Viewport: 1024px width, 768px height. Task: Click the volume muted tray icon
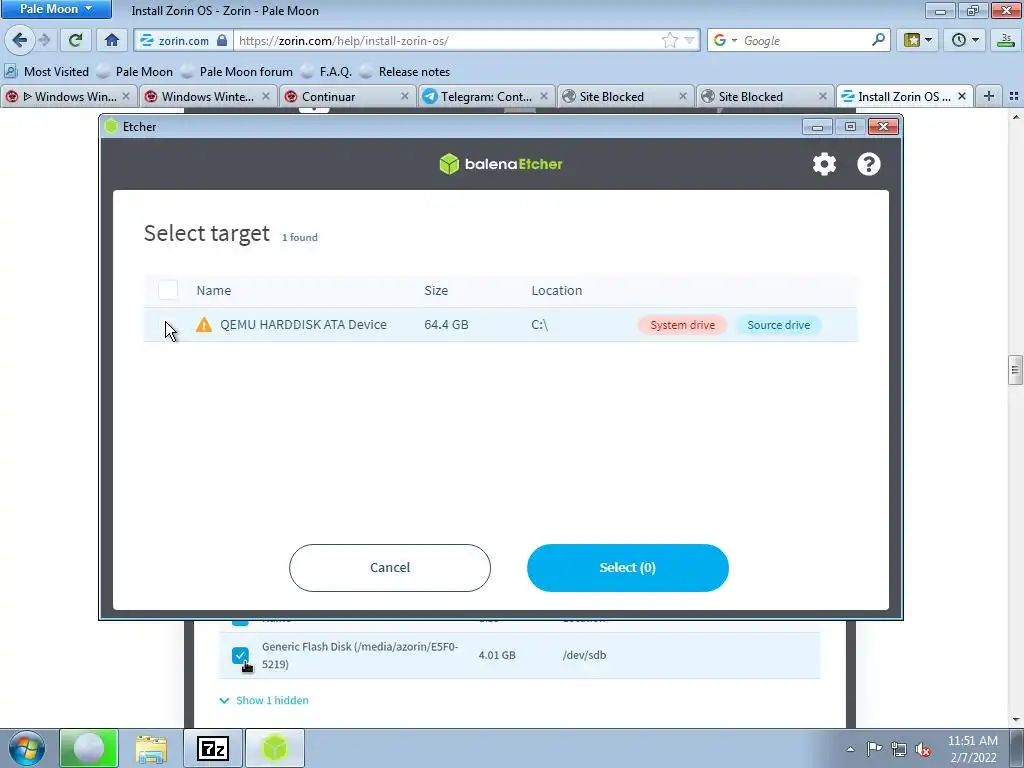click(x=923, y=749)
